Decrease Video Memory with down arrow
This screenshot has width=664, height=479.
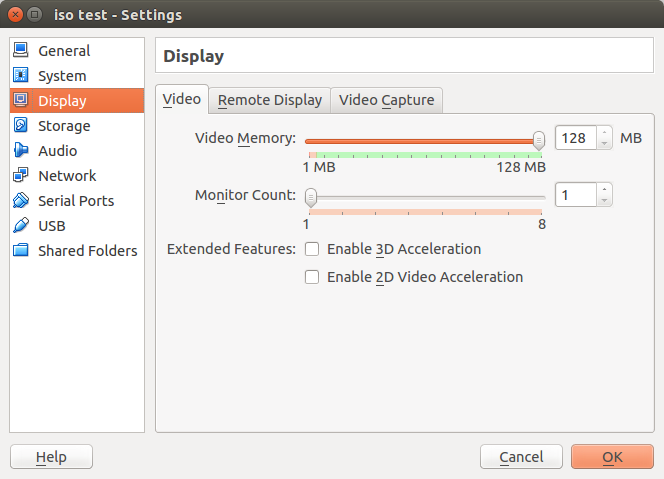tap(604, 144)
